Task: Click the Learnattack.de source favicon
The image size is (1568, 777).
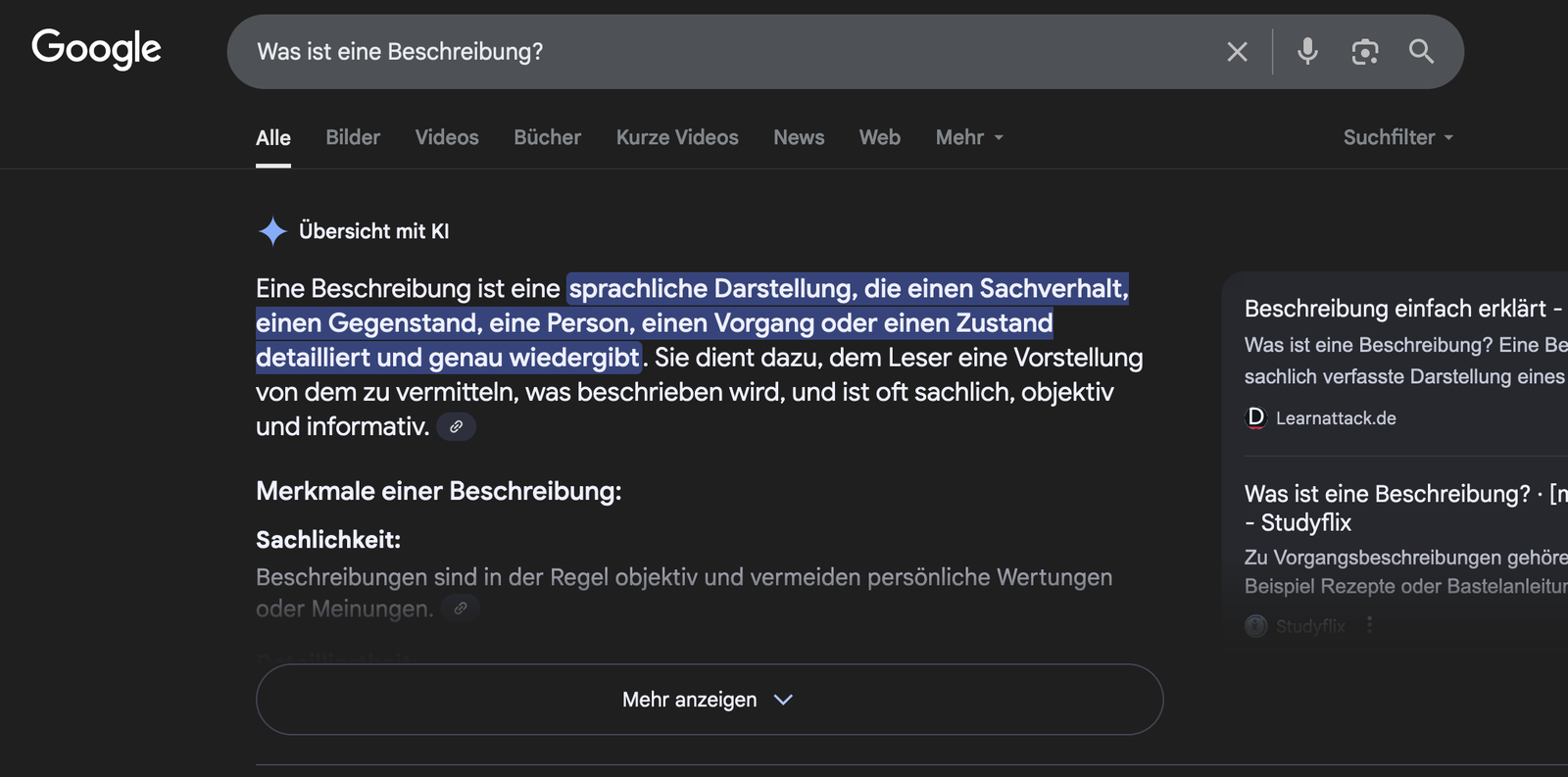Action: coord(1255,418)
